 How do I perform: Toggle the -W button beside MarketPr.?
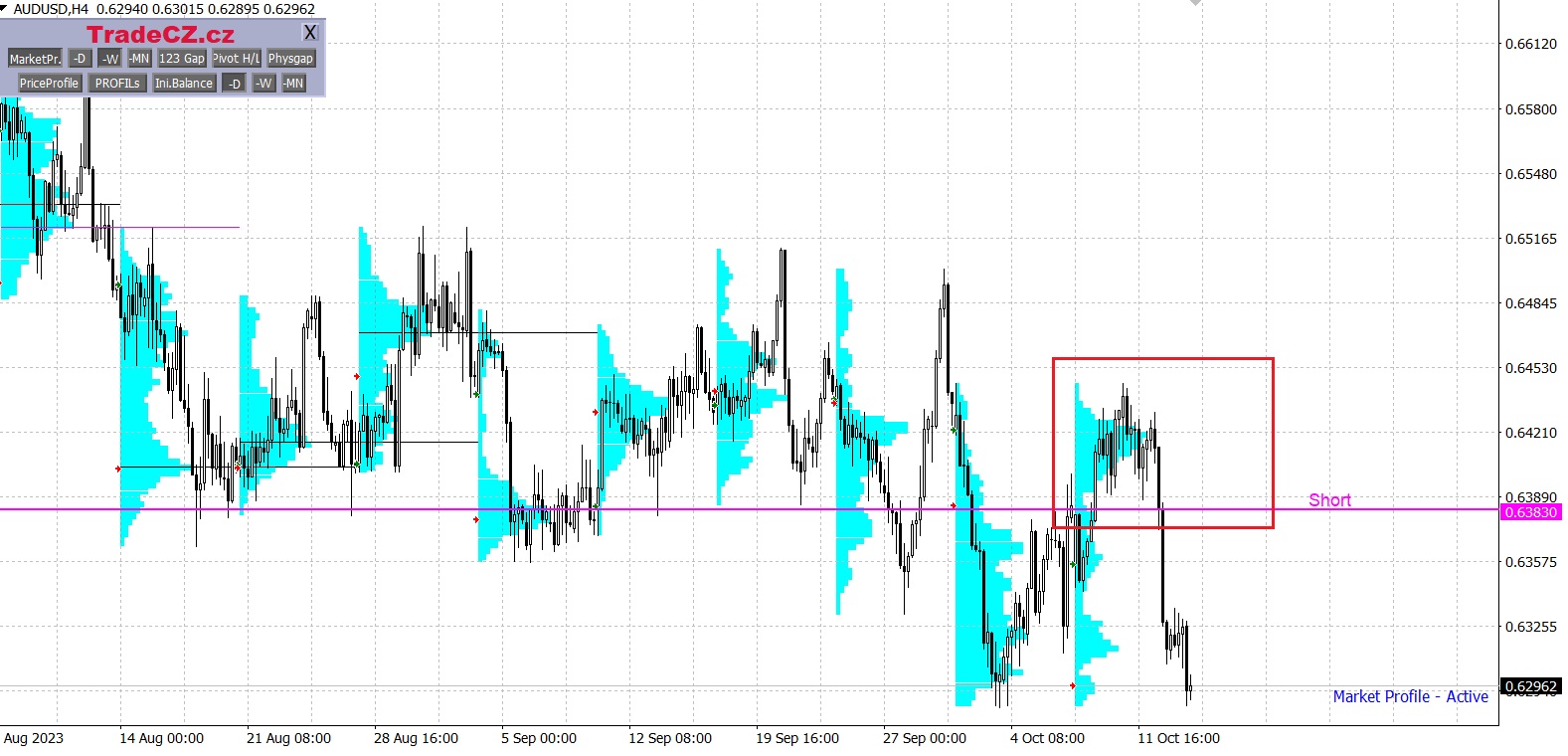[x=110, y=59]
